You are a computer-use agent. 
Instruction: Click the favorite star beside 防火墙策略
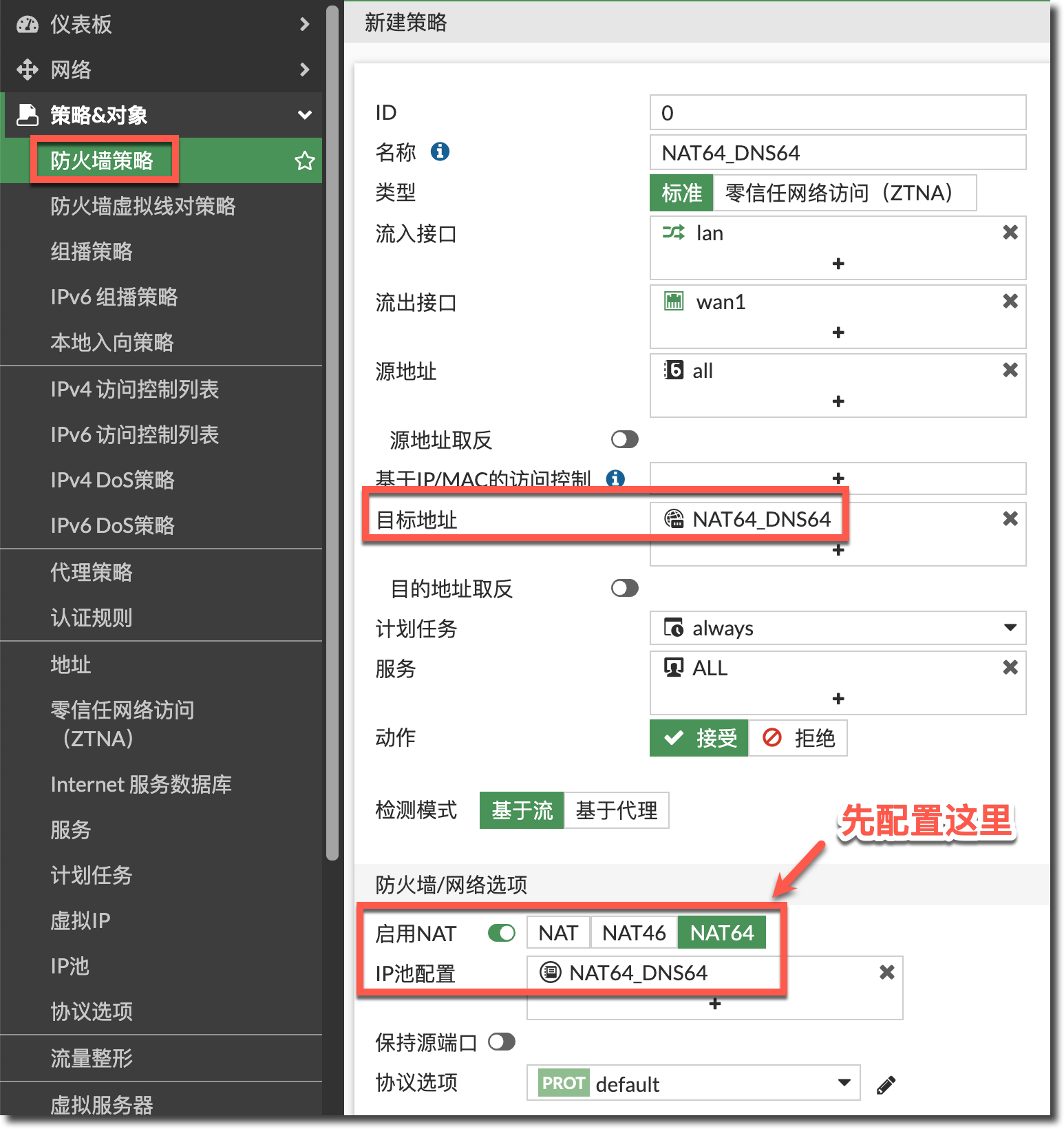click(304, 161)
